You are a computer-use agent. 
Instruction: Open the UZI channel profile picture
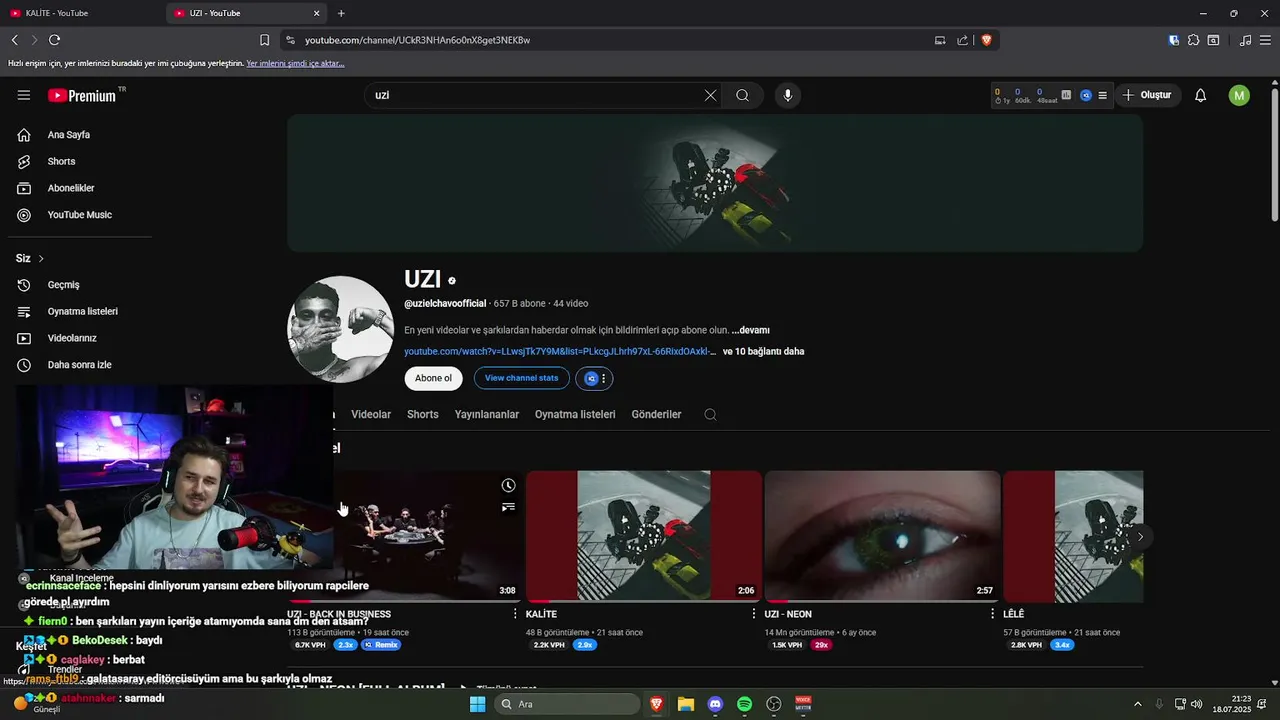(340, 329)
